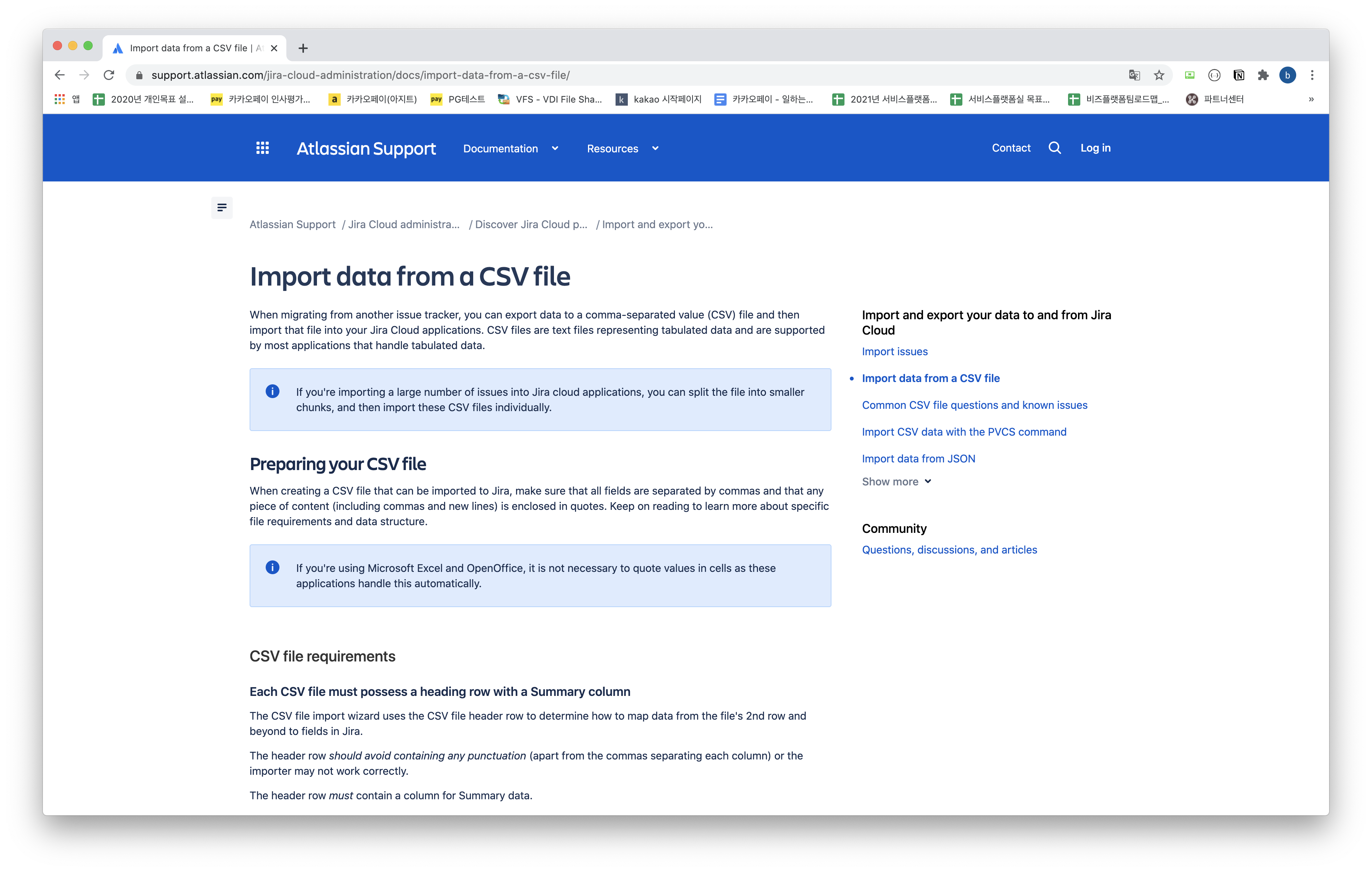Reload the page with the refresh icon
Screen dimensions: 1372x872
coord(109,75)
